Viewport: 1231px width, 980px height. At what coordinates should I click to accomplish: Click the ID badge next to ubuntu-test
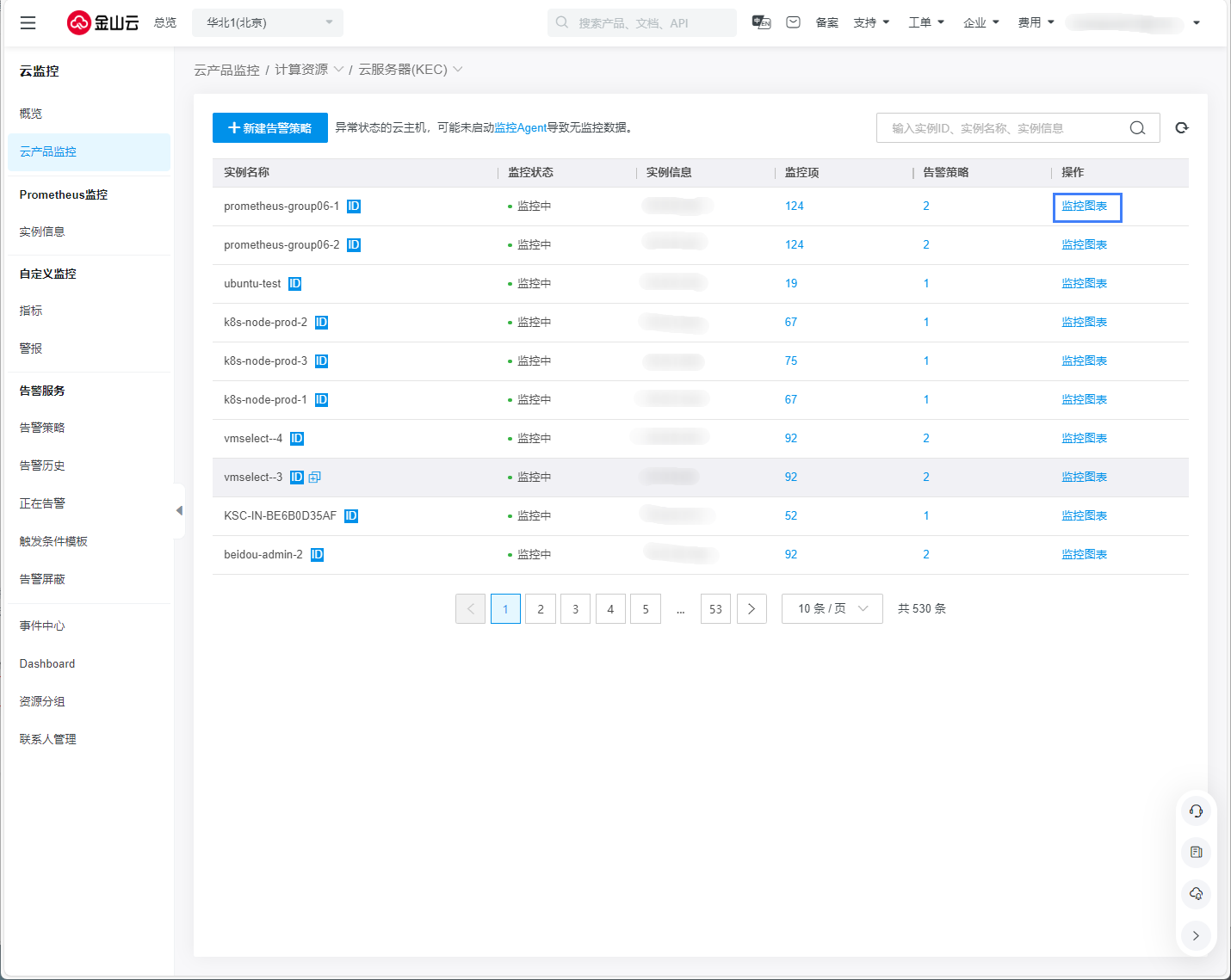coord(294,284)
